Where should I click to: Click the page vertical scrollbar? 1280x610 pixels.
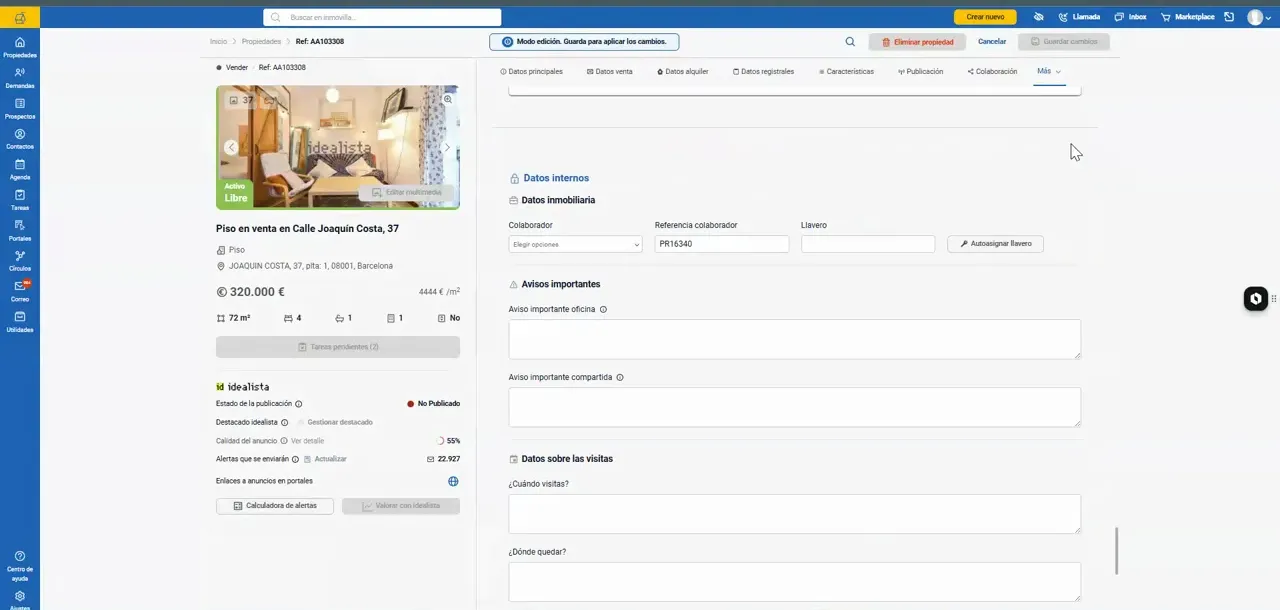[x=1117, y=550]
